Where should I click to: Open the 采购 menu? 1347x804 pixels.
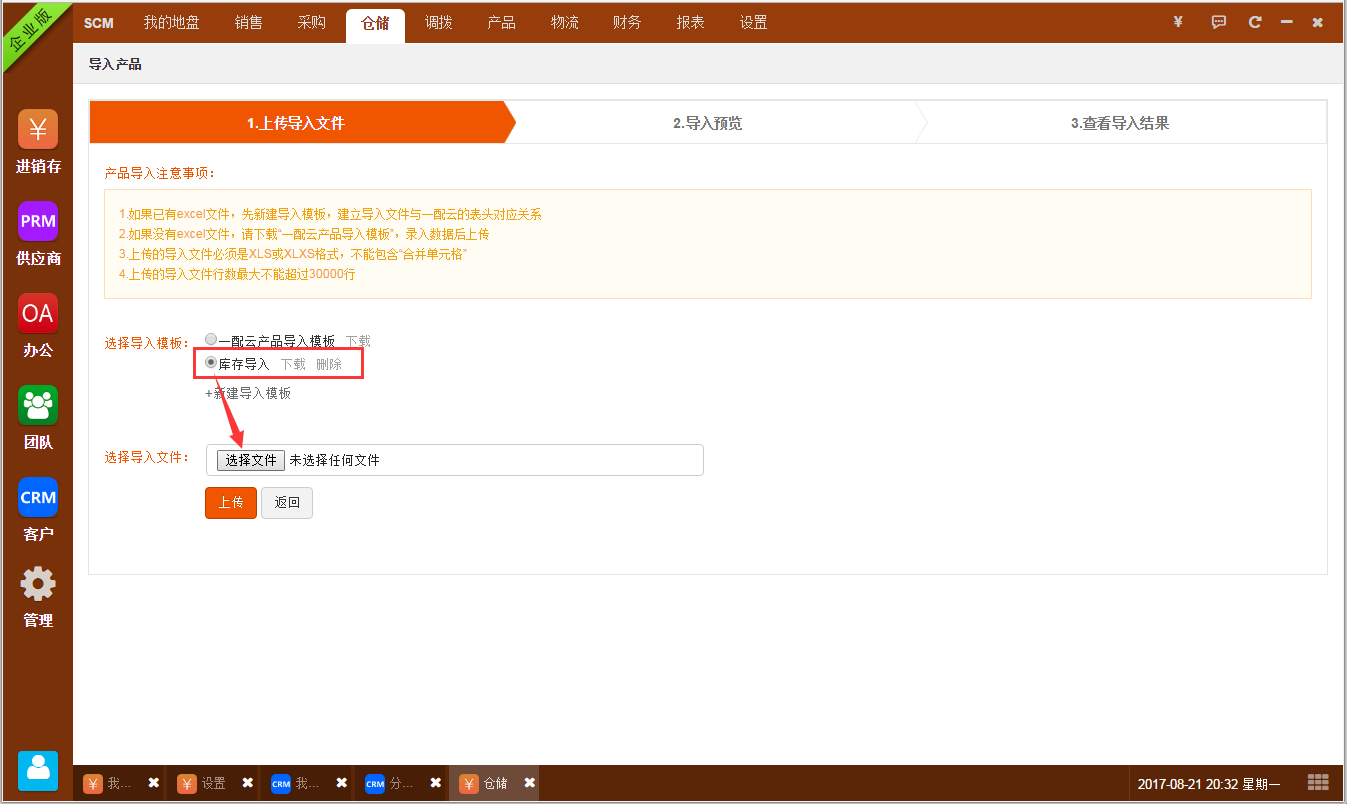coord(312,22)
